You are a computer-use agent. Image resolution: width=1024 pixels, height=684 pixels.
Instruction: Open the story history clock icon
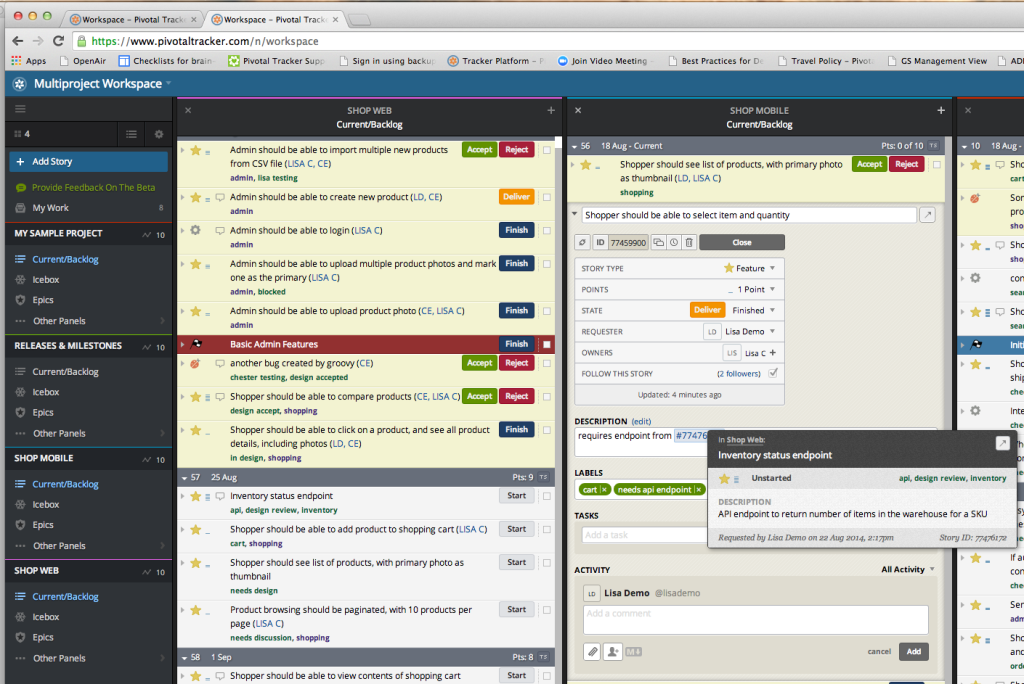tap(673, 242)
